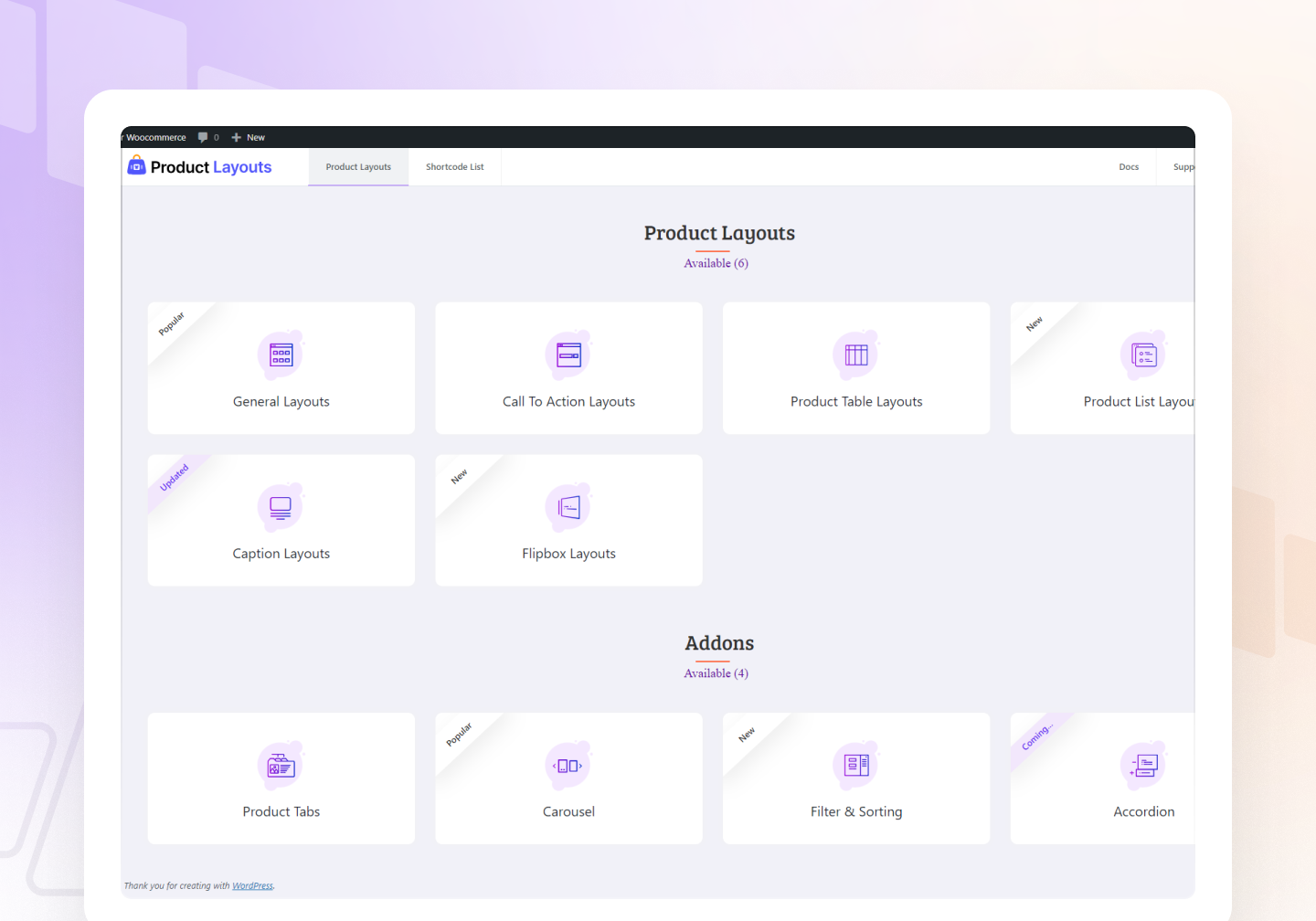The height and width of the screenshot is (921, 1316).
Task: Click the Product List Layouts icon
Action: point(1143,355)
